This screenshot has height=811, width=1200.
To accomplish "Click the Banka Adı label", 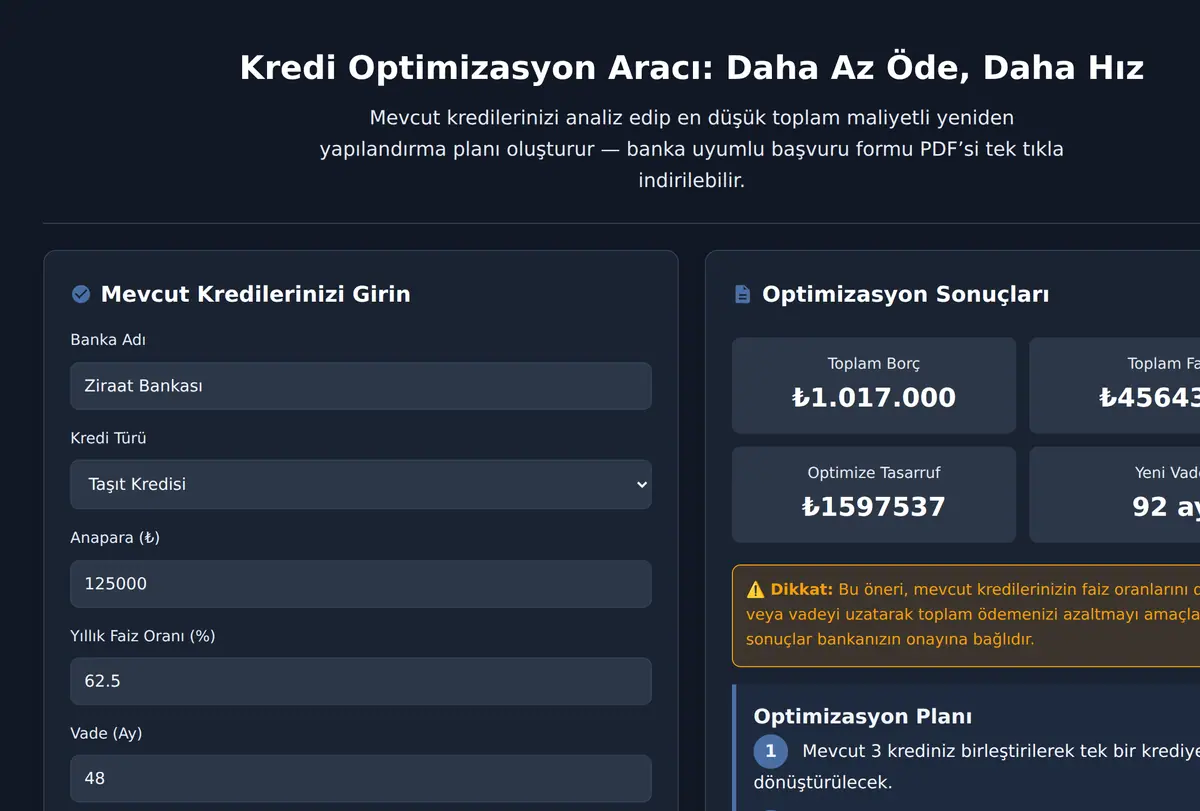I will point(108,340).
